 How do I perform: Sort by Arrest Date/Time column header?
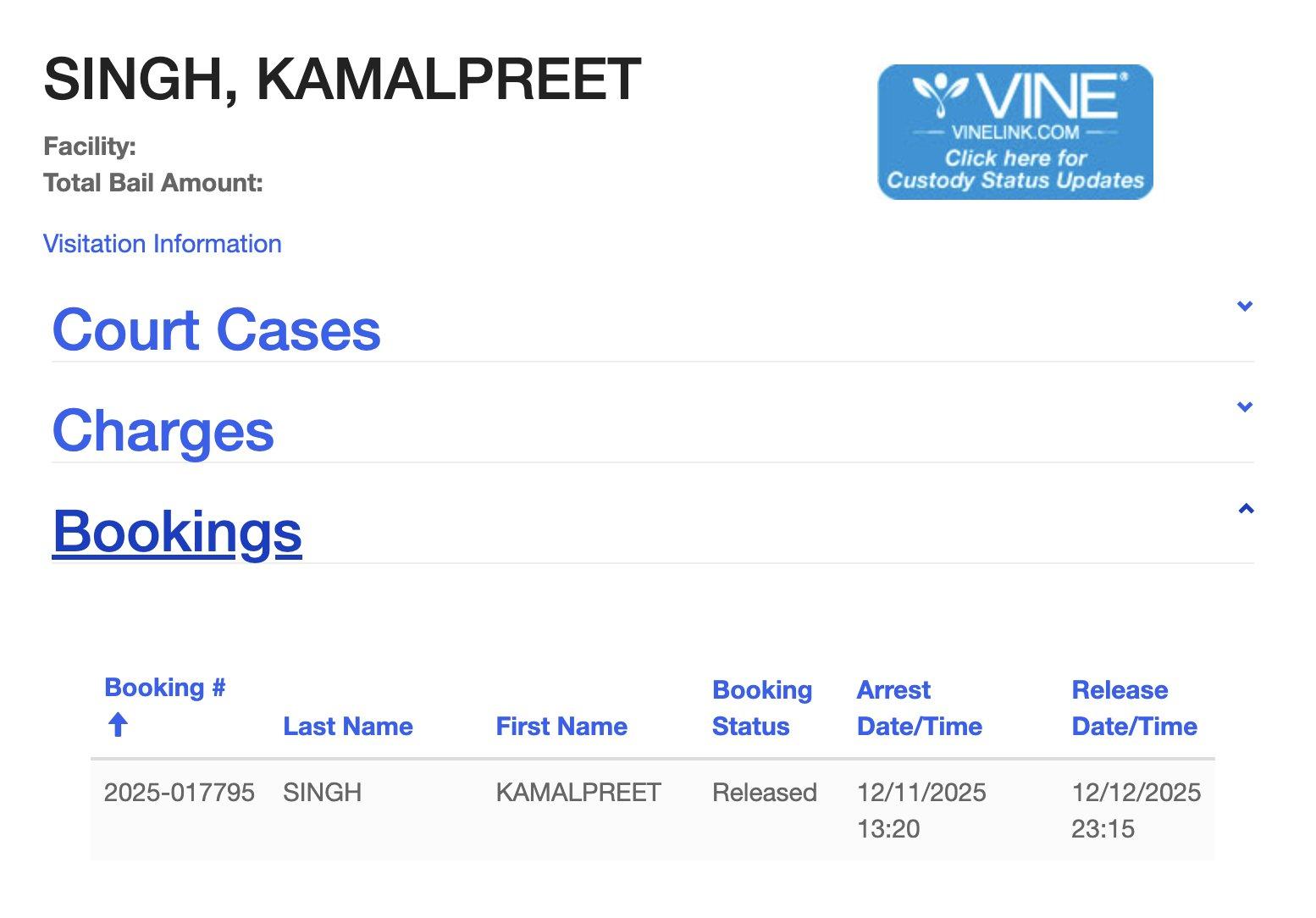tap(919, 708)
